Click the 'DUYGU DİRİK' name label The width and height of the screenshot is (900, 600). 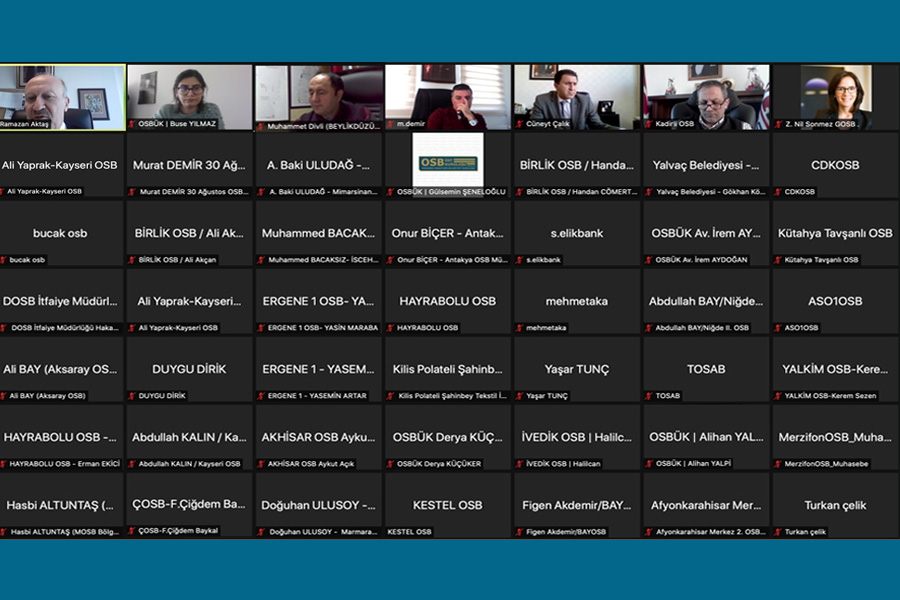point(162,396)
